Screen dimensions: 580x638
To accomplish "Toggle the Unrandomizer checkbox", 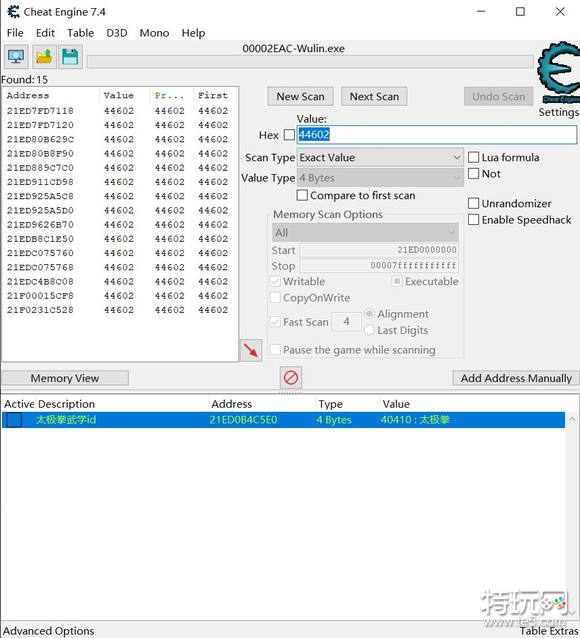I will click(473, 203).
